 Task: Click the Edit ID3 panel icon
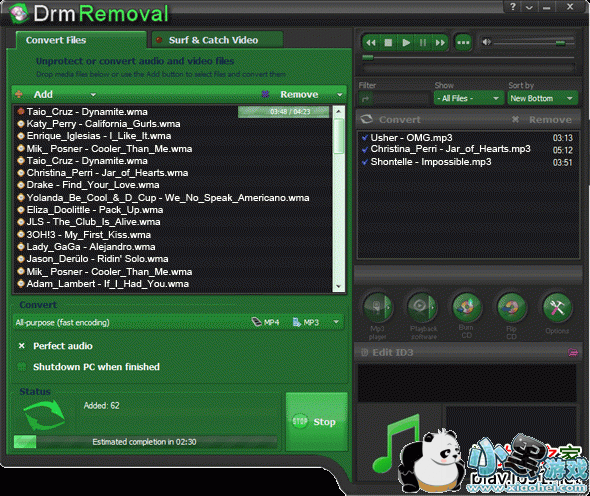tap(364, 352)
